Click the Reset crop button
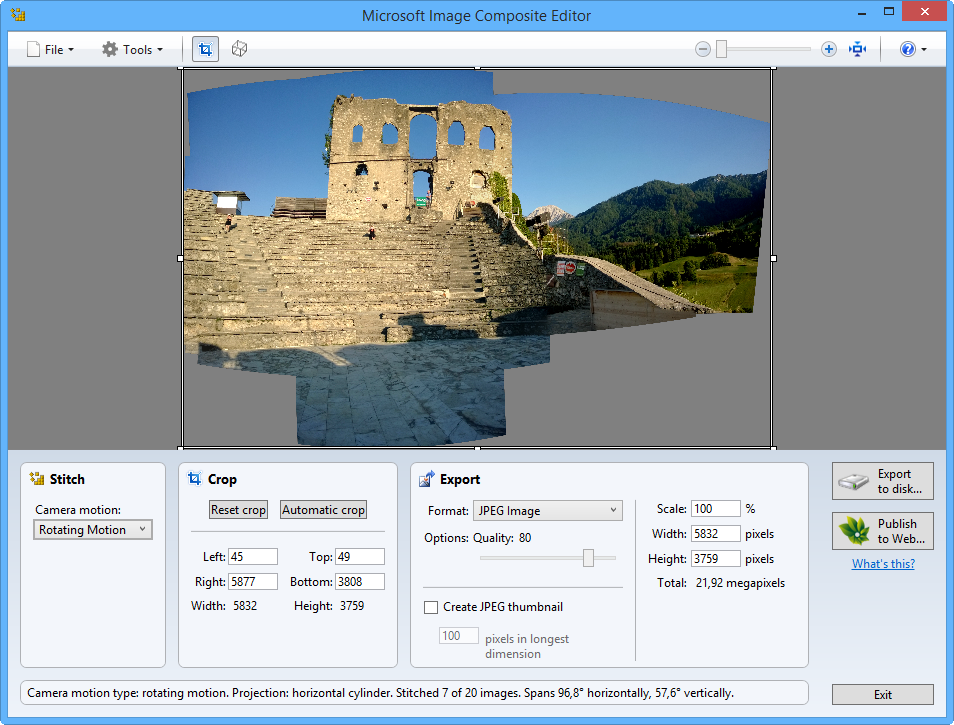Screen dimensions: 954x725 point(238,510)
